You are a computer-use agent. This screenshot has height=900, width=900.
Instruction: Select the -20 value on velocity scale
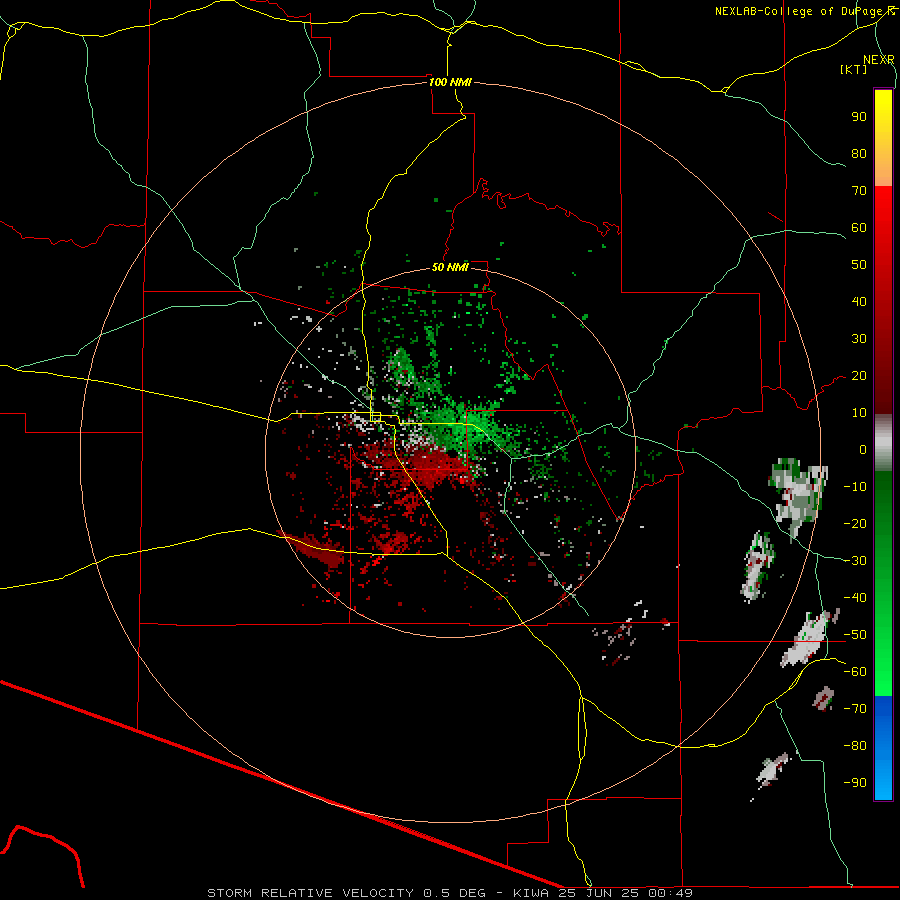point(855,523)
